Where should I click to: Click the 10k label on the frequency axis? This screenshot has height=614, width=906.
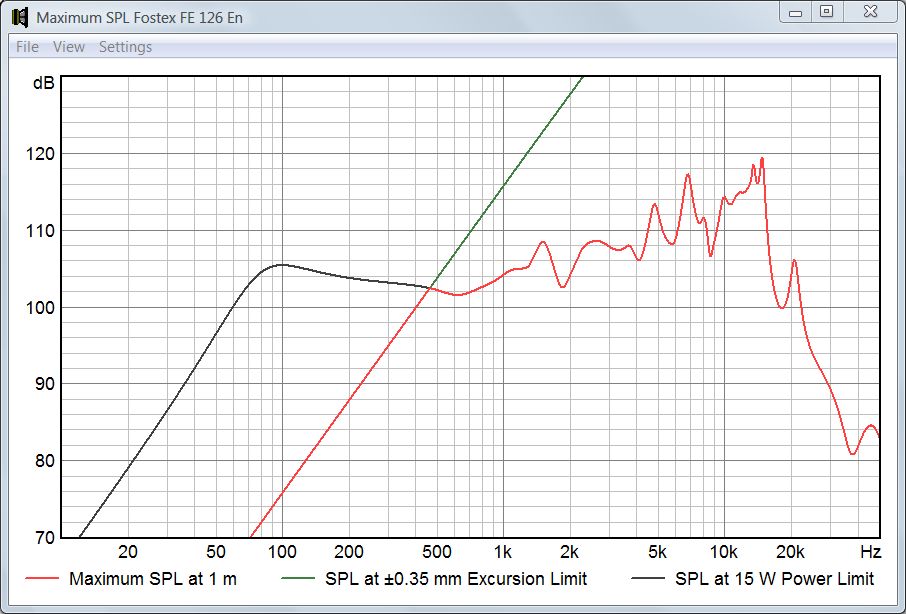(723, 552)
